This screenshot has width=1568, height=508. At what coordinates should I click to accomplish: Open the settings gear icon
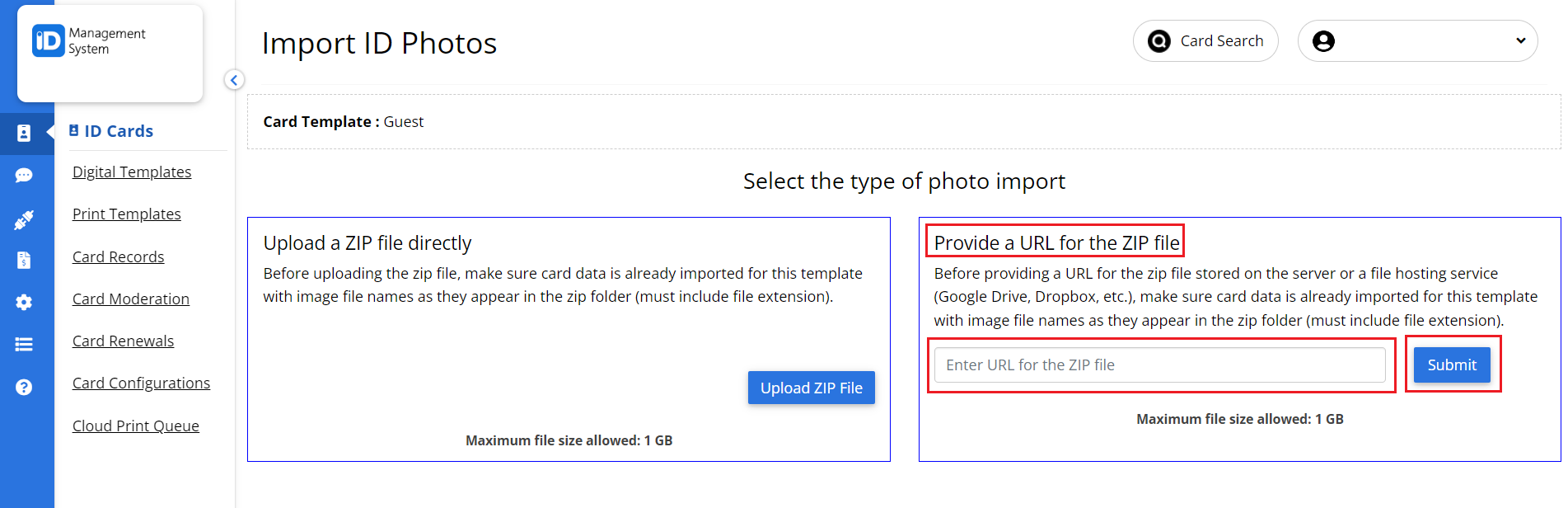pos(26,302)
